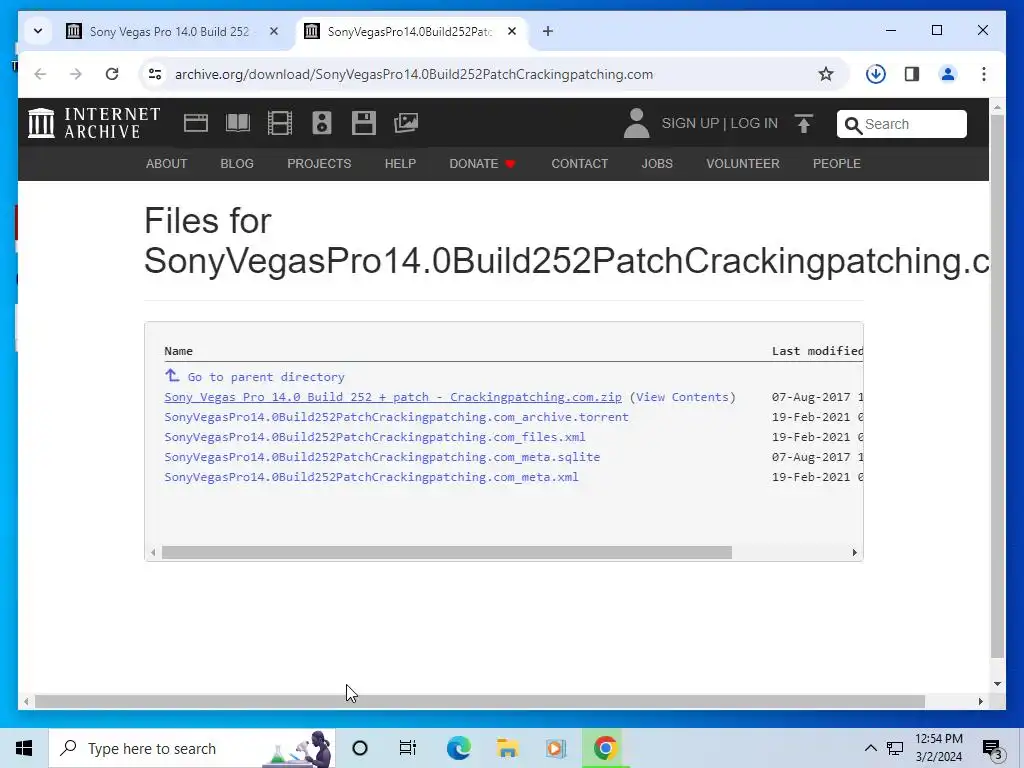1024x768 pixels.
Task: Open Chrome downloads icon
Action: (x=876, y=74)
